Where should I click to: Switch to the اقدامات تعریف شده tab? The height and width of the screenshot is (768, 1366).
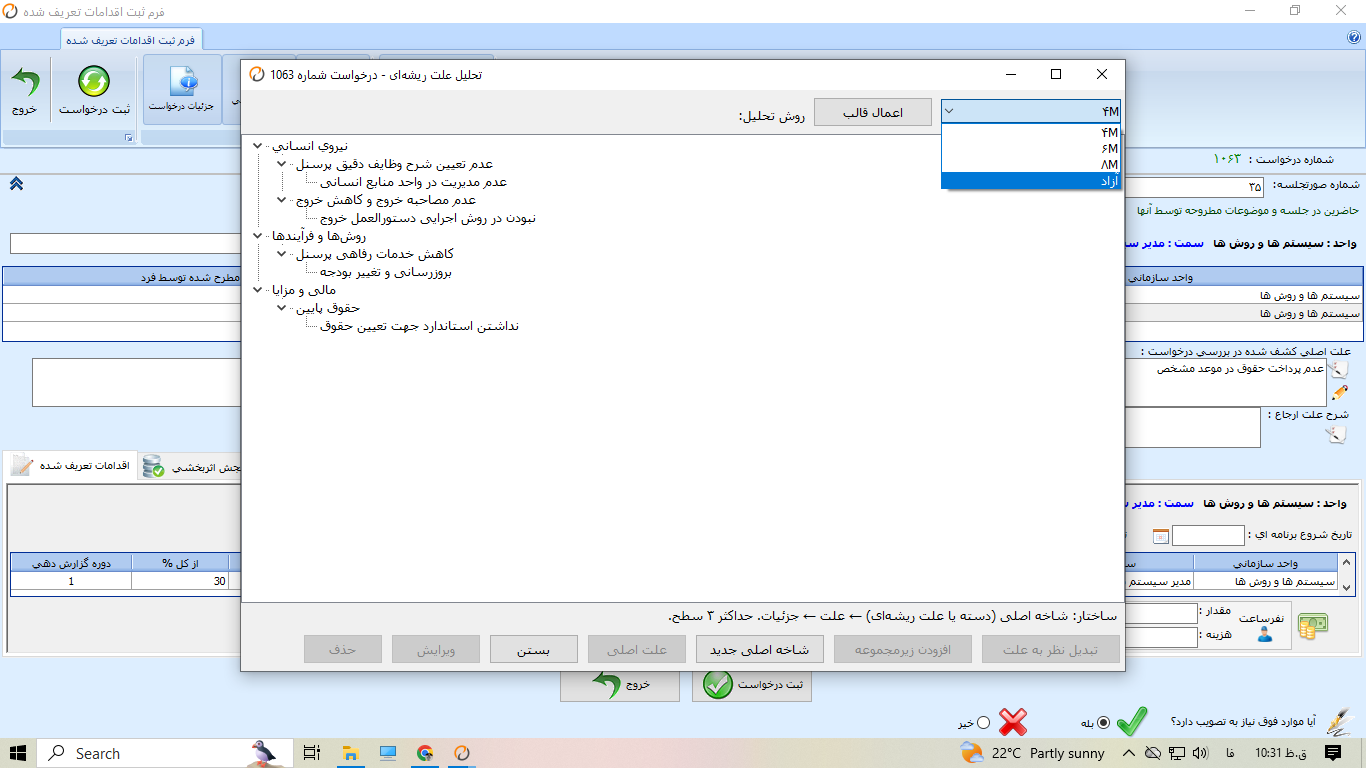70,466
